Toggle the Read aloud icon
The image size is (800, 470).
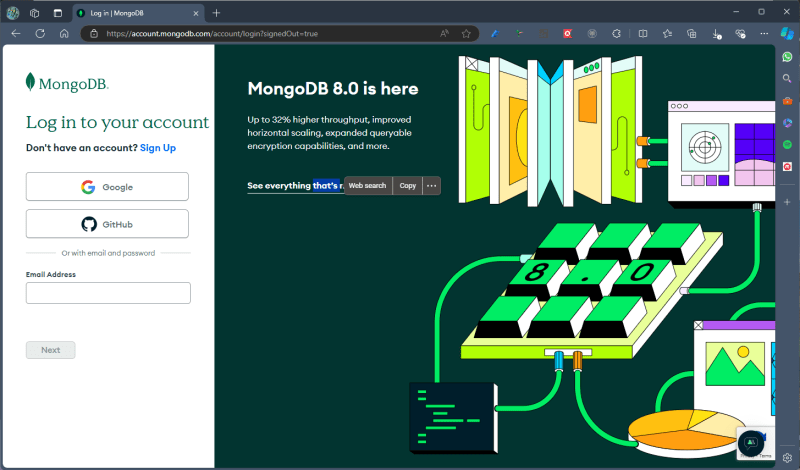point(444,34)
